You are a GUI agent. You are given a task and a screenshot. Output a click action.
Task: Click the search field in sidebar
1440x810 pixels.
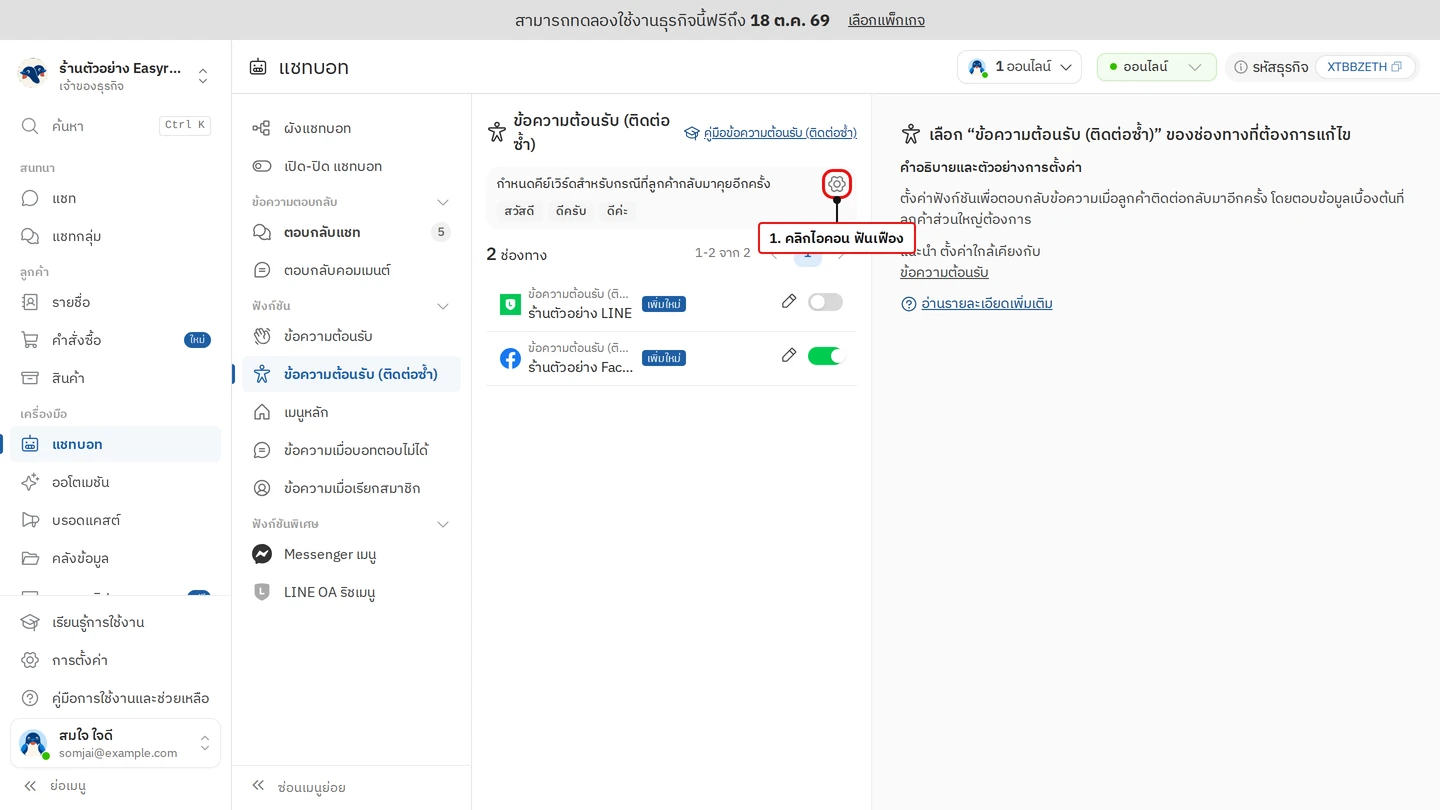tap(115, 126)
